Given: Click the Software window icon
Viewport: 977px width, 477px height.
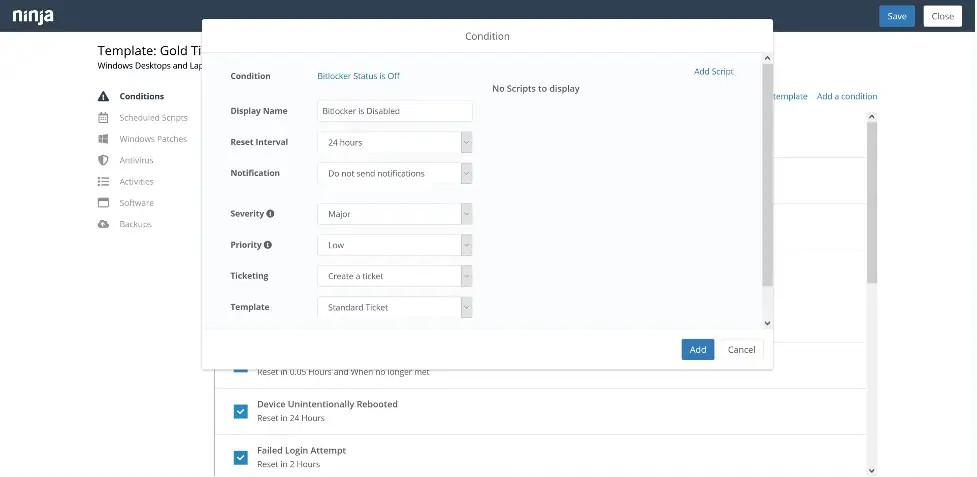Looking at the screenshot, I should (x=103, y=202).
